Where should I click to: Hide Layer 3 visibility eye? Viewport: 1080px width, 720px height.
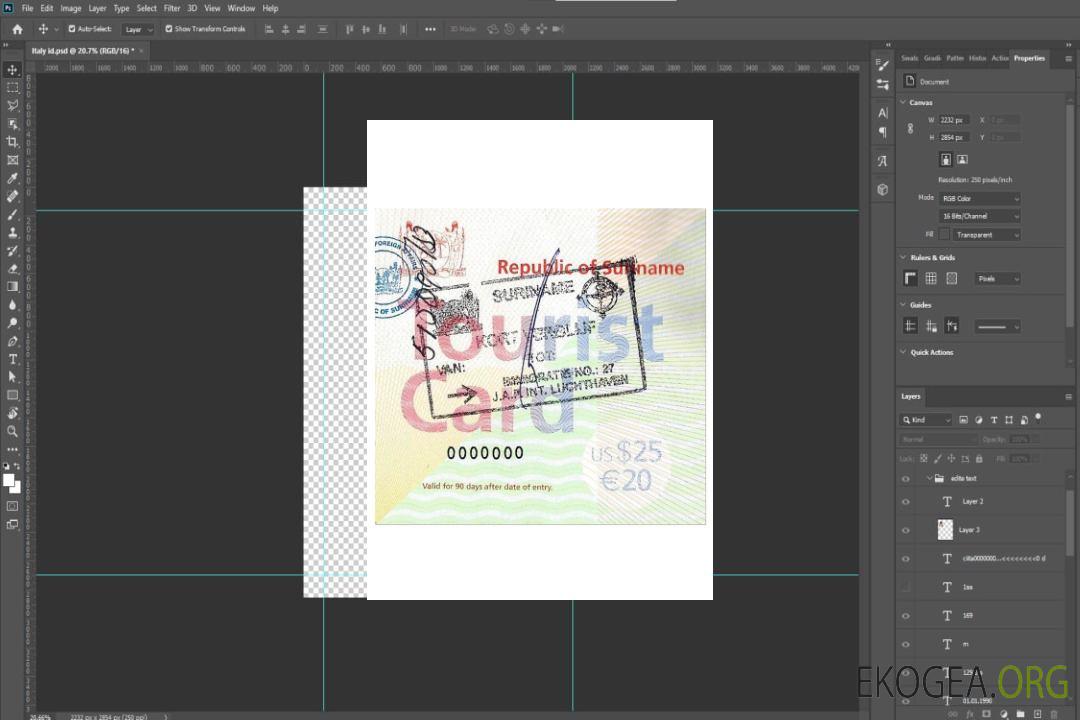tap(906, 531)
